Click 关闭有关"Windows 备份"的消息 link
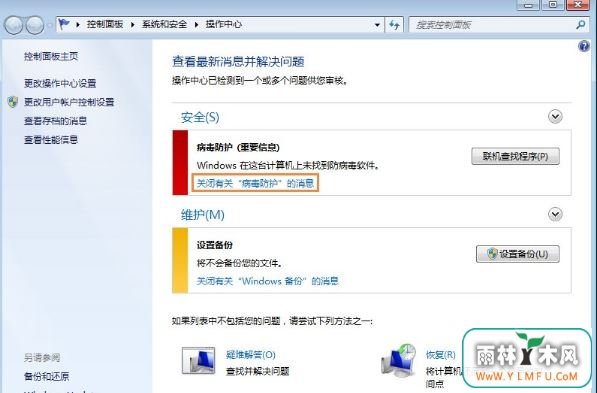 [x=267, y=281]
